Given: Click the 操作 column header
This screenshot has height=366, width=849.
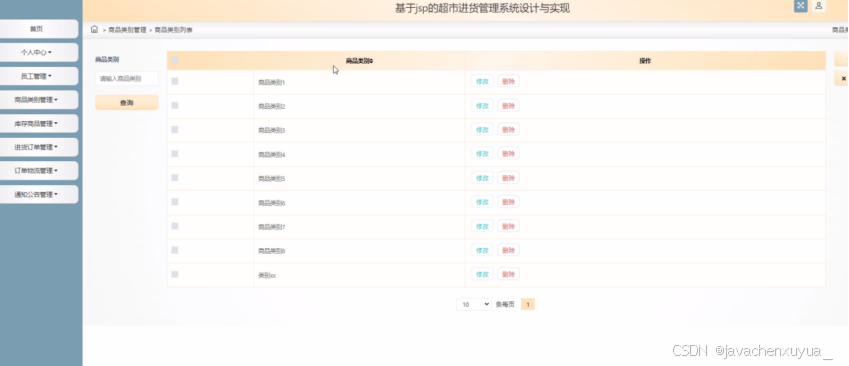Looking at the screenshot, I should tap(645, 61).
